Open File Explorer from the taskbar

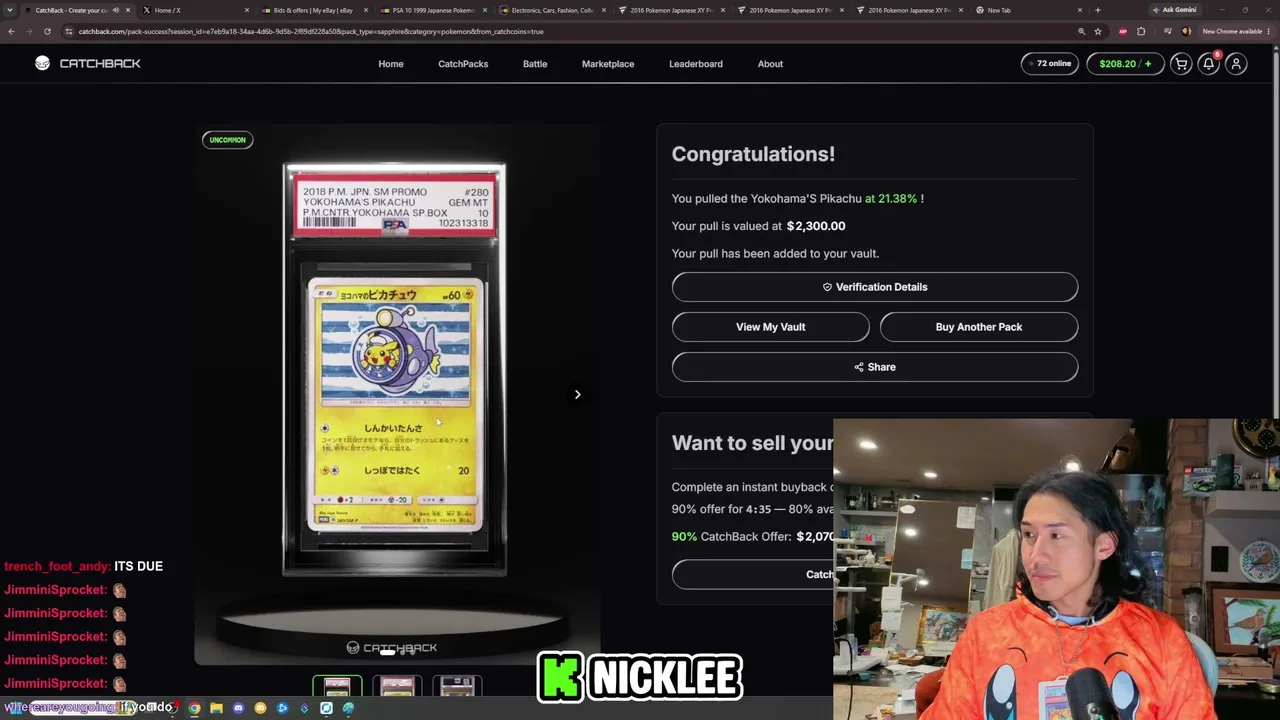point(216,708)
